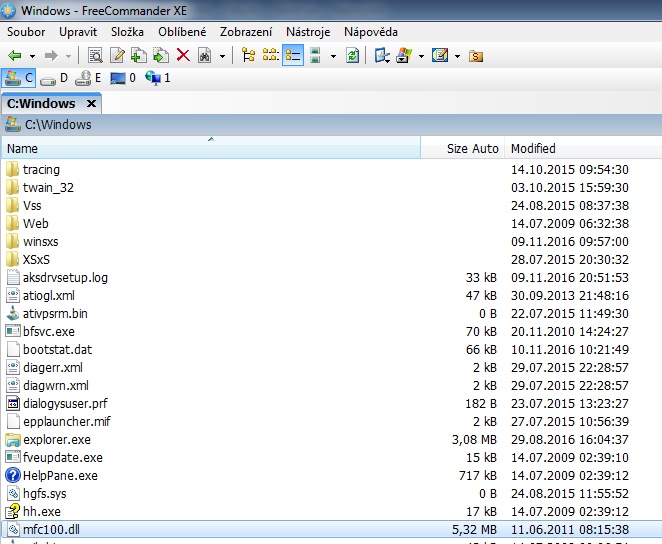Screen dimensions: 662x544
Task: Click the view file magnifier icon
Action: click(95, 56)
